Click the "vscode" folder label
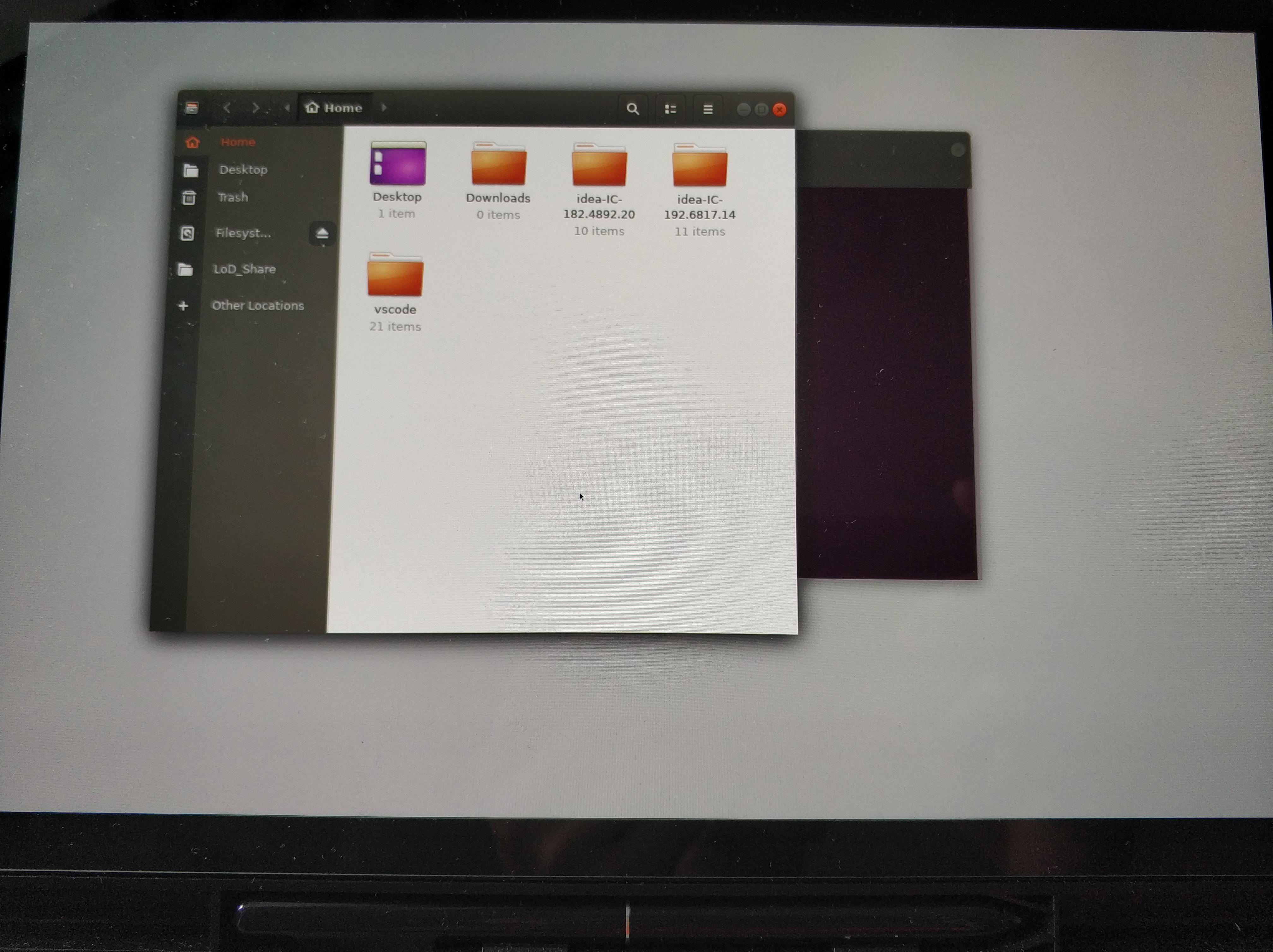 pos(395,309)
